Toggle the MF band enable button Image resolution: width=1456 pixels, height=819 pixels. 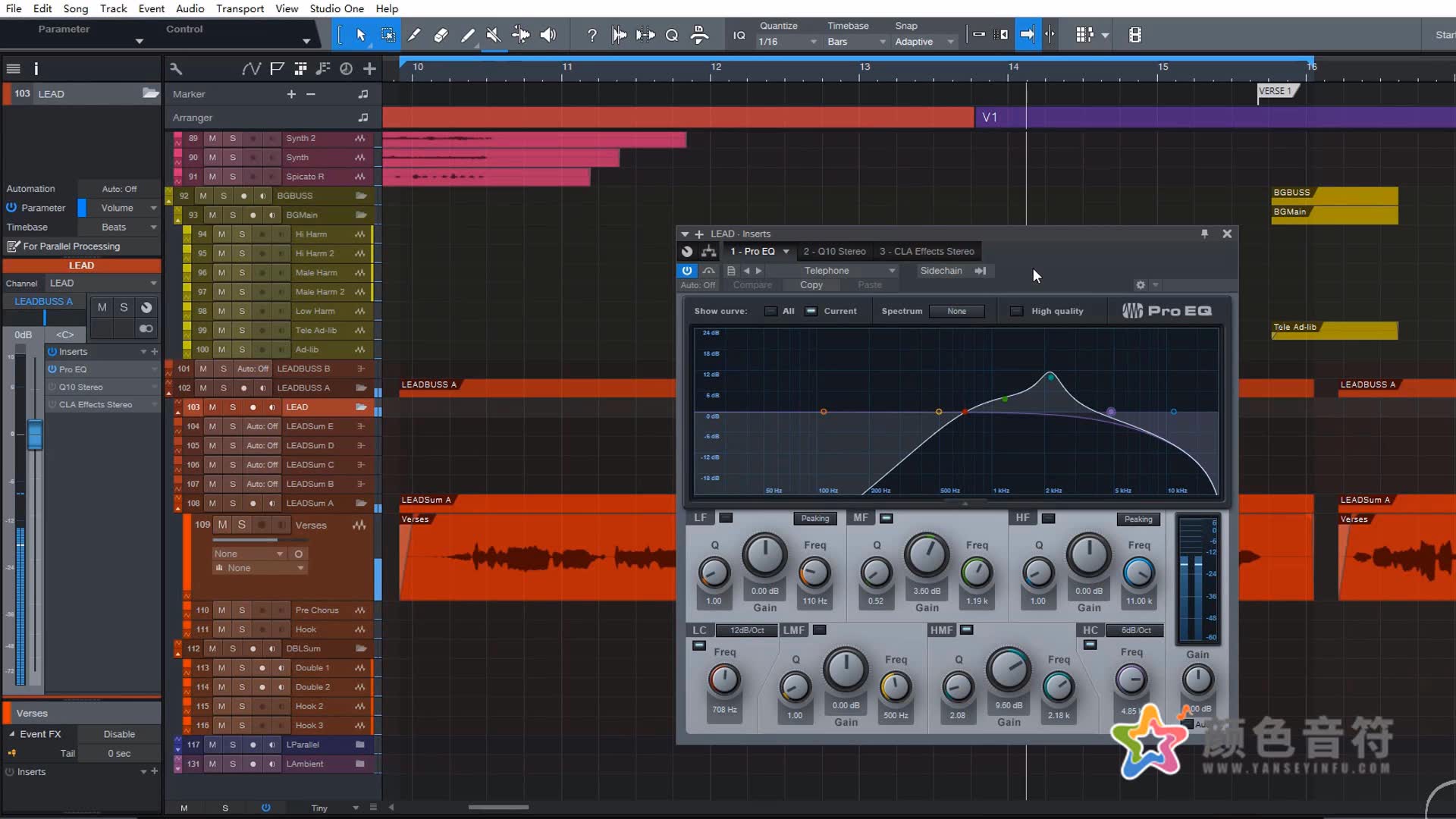[x=886, y=518]
